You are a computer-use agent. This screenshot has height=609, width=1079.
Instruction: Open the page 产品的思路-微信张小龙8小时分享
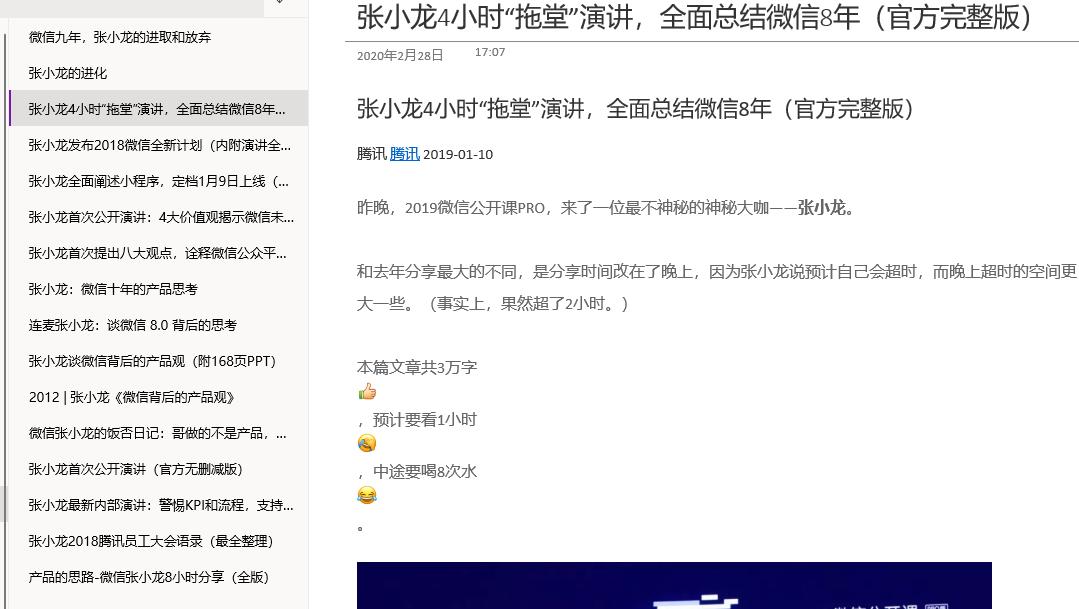[148, 577]
